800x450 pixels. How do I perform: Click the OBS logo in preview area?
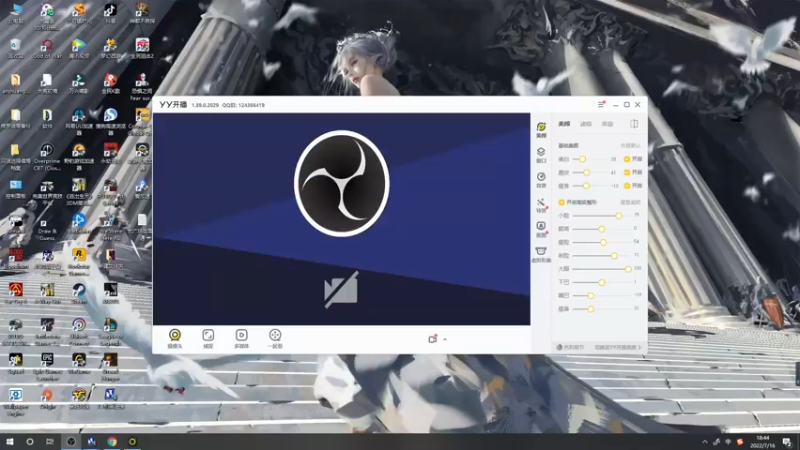(x=341, y=183)
